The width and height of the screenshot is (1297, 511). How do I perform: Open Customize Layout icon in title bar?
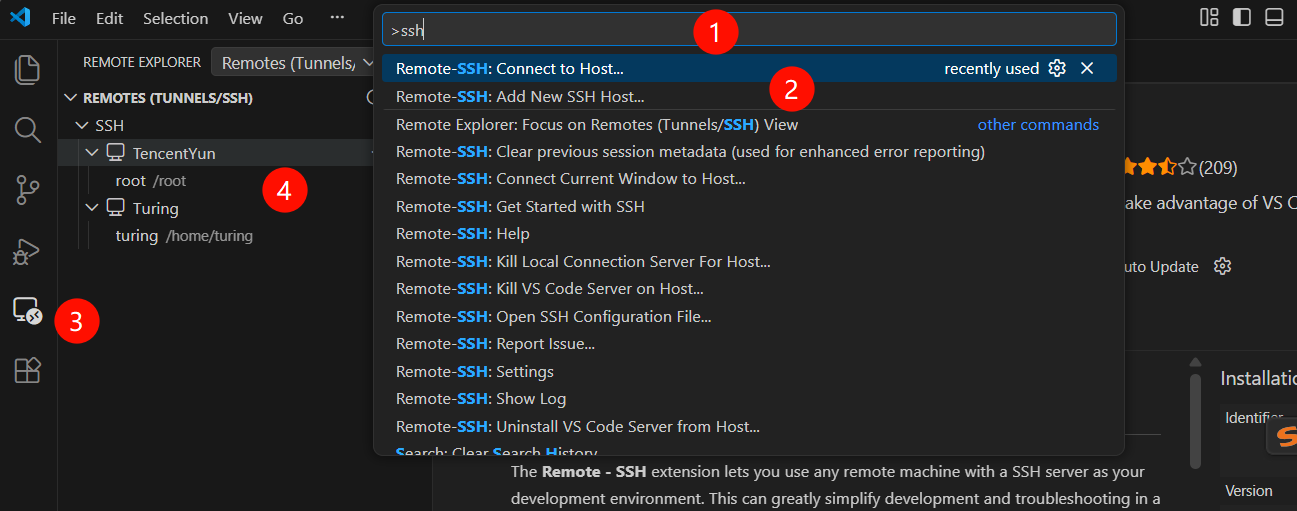point(1209,17)
